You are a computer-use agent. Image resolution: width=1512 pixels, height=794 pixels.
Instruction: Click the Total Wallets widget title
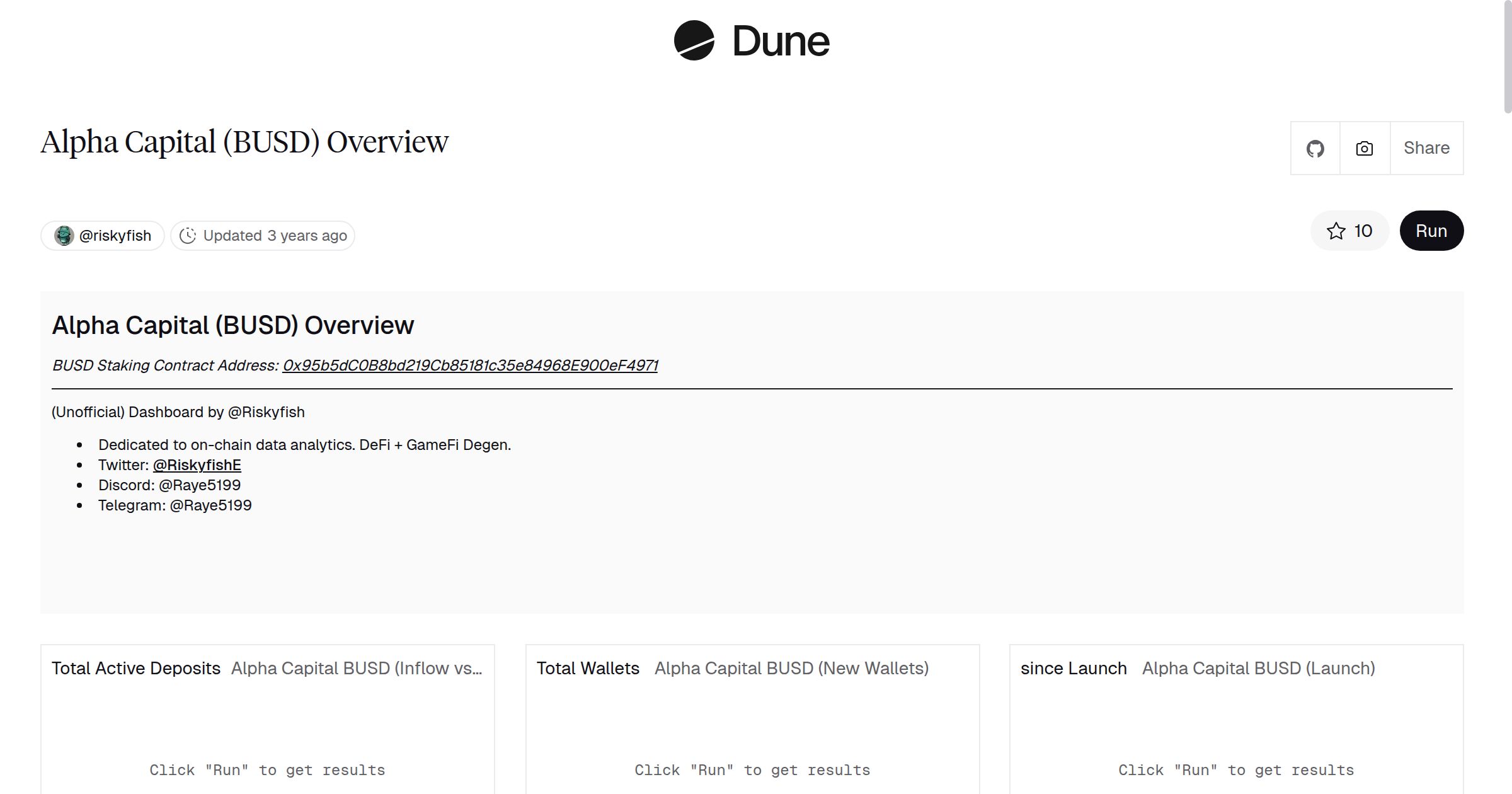(588, 669)
